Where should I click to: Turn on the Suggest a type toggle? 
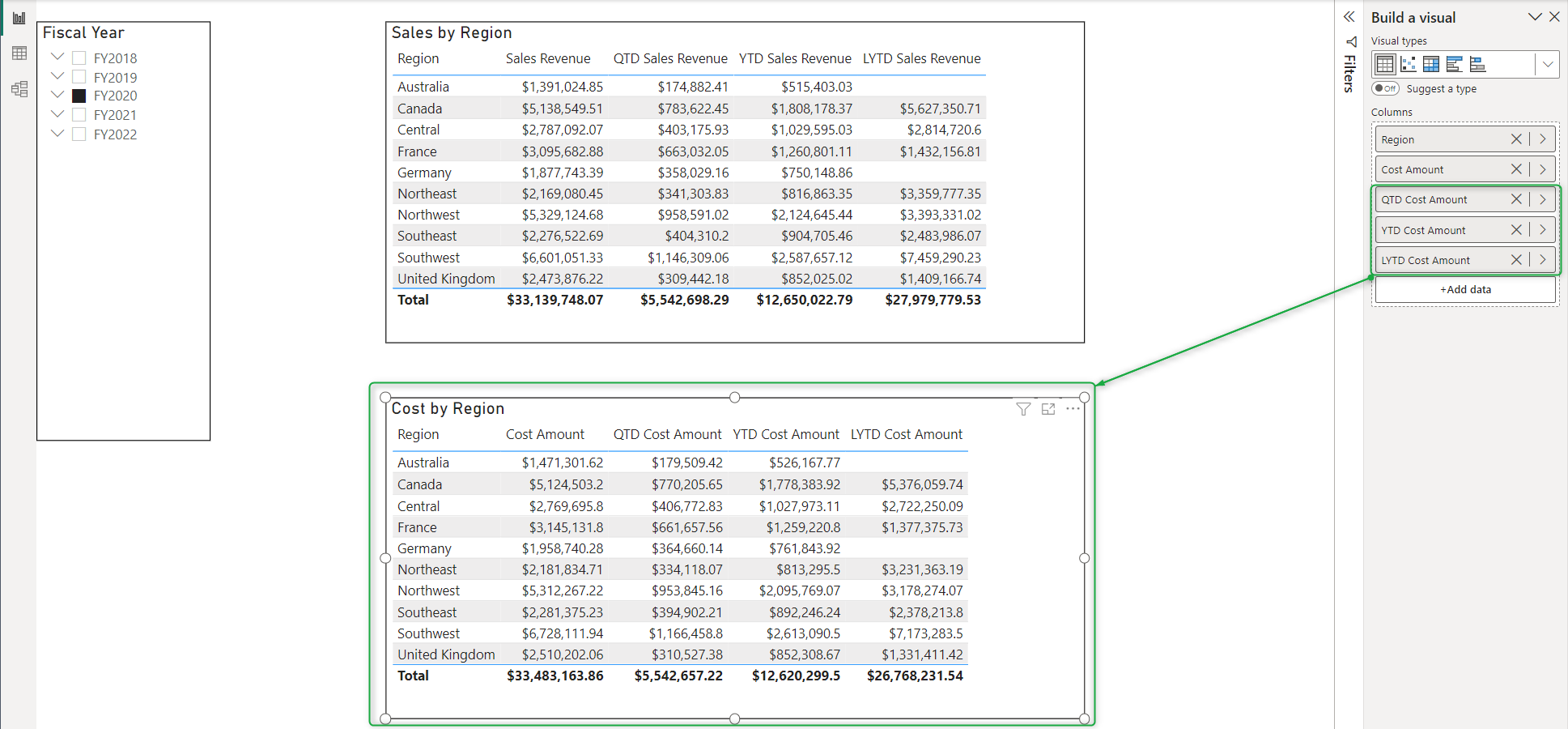(1385, 88)
